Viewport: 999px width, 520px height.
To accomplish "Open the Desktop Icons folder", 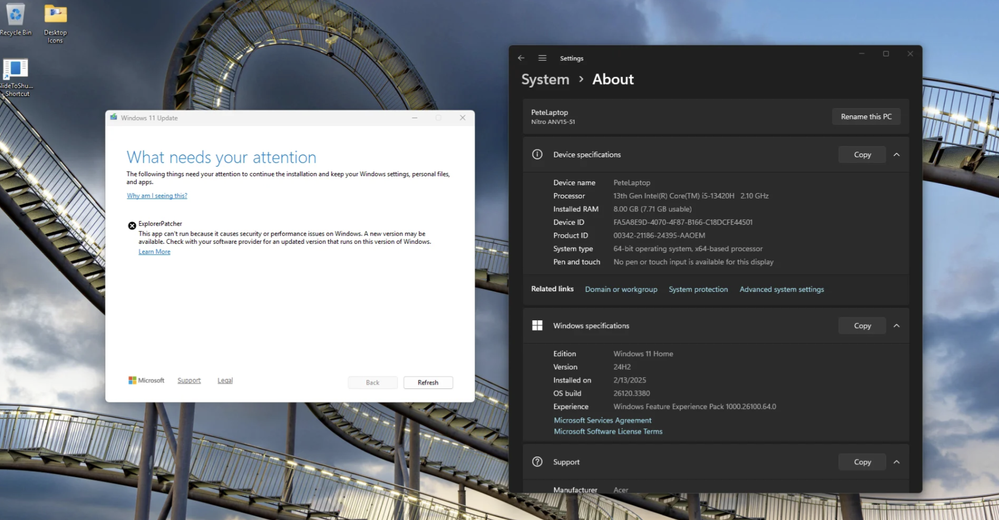I will [x=55, y=24].
